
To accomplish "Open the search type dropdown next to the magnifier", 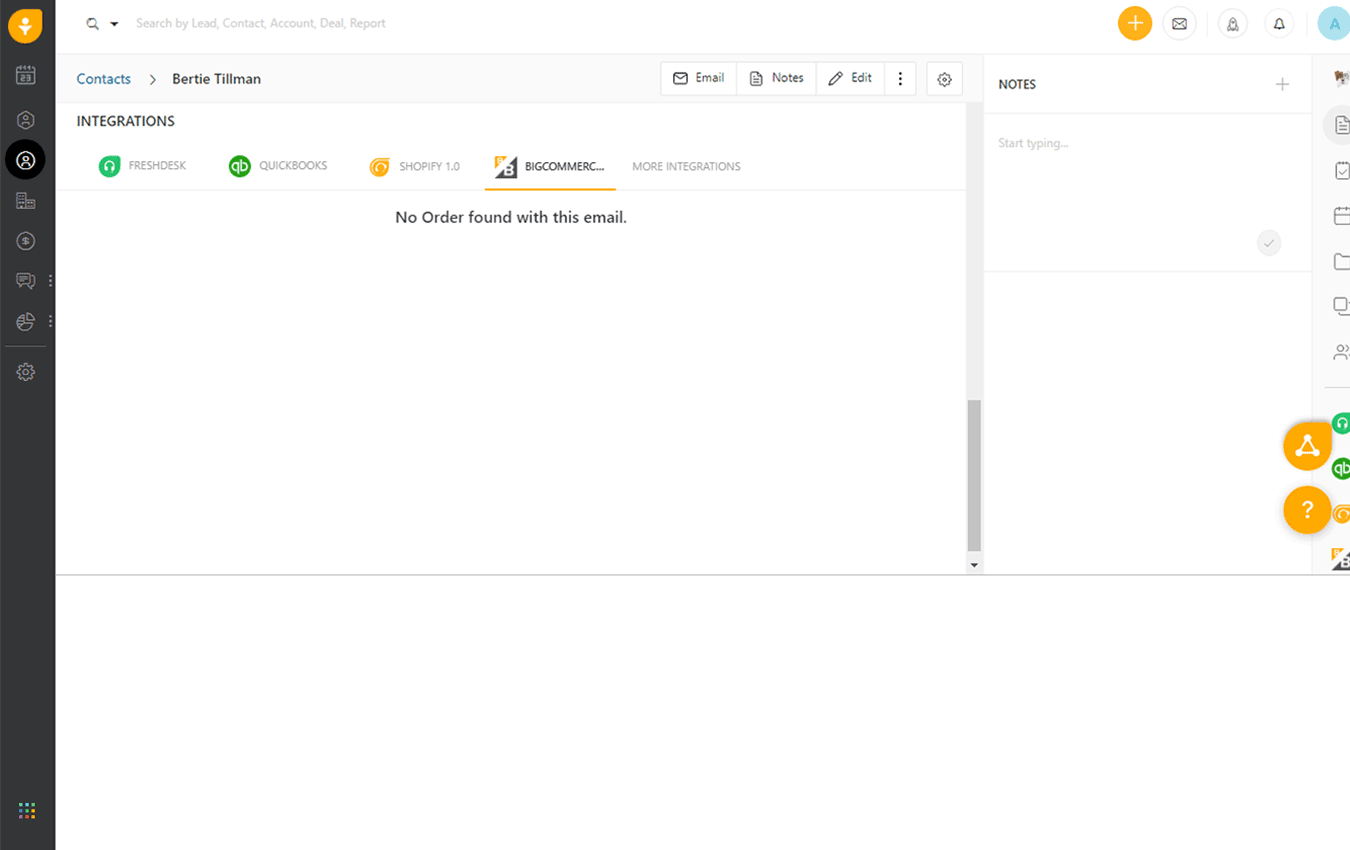I will [113, 22].
